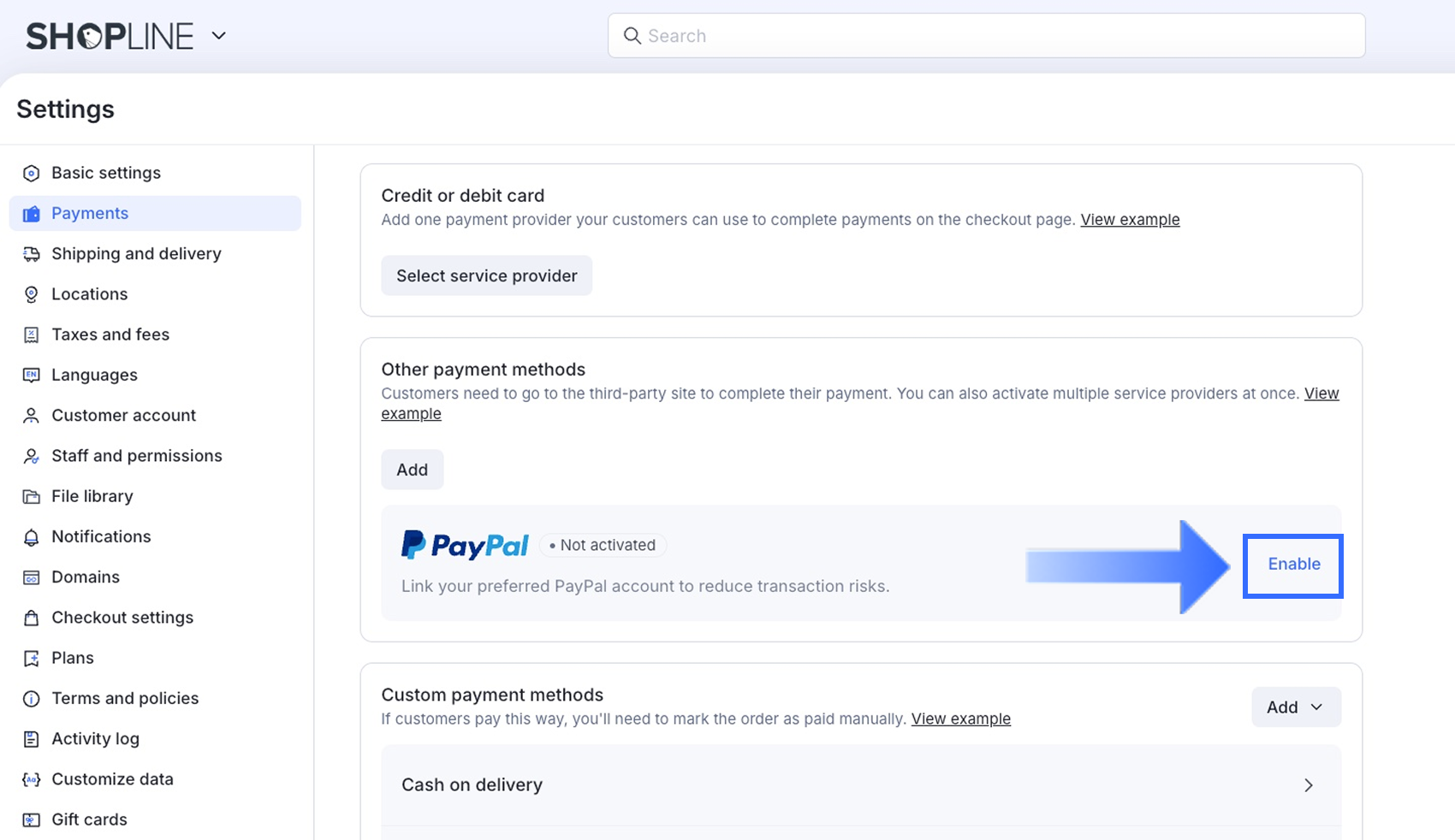Click the Locations pin icon
The image size is (1455, 840).
pyautogui.click(x=32, y=294)
